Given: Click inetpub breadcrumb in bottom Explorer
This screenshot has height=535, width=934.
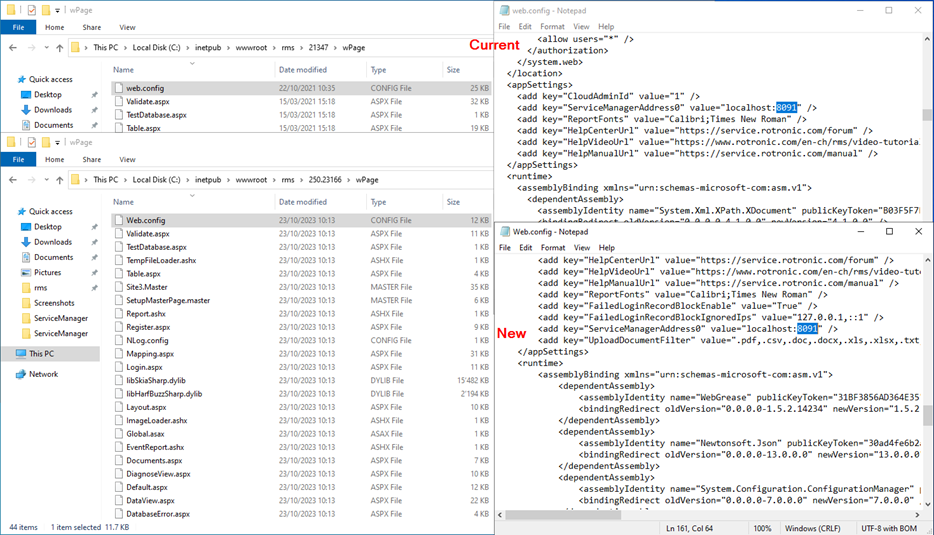Looking at the screenshot, I should pyautogui.click(x=208, y=180).
